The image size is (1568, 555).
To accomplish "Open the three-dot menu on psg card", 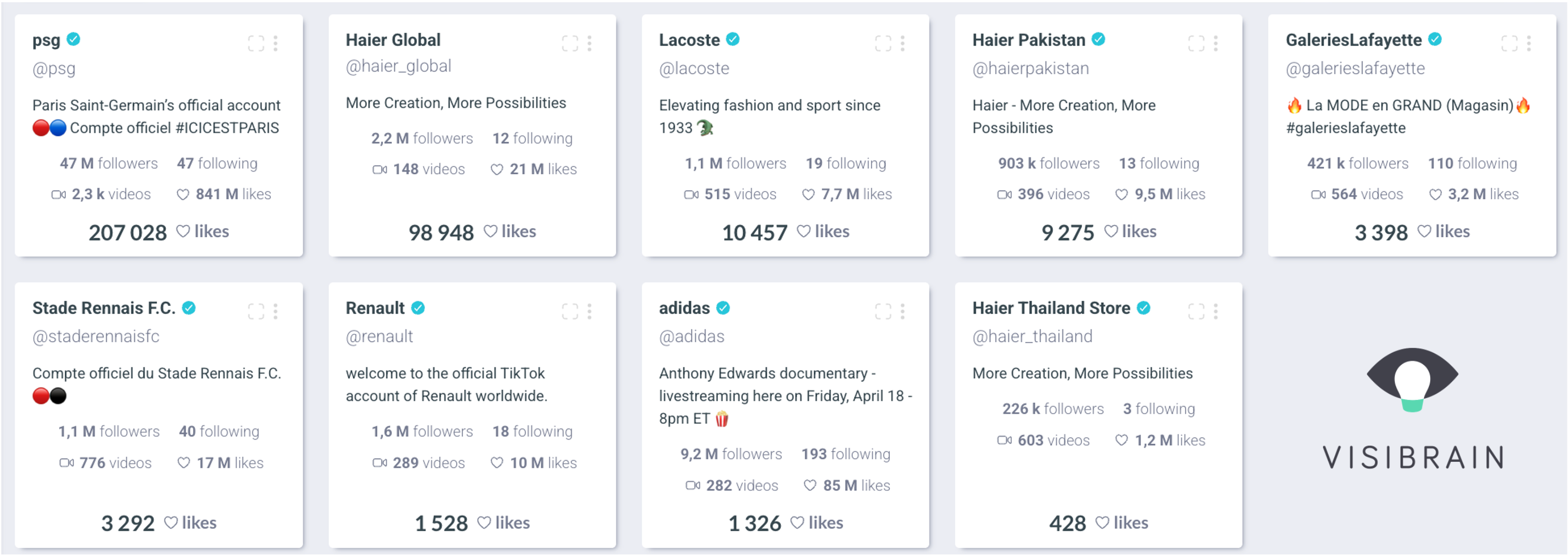I will [x=276, y=43].
